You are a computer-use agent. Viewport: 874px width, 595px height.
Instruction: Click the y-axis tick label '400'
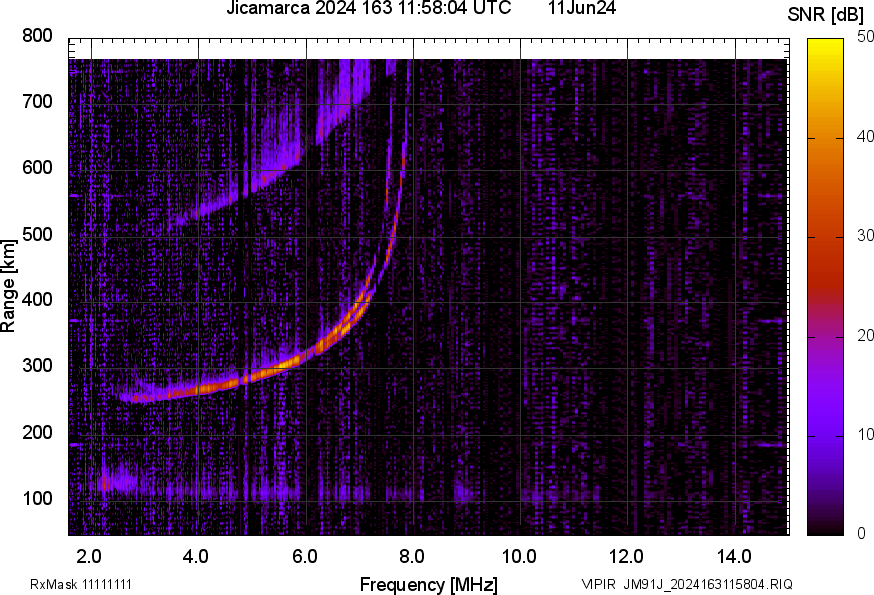click(x=37, y=300)
